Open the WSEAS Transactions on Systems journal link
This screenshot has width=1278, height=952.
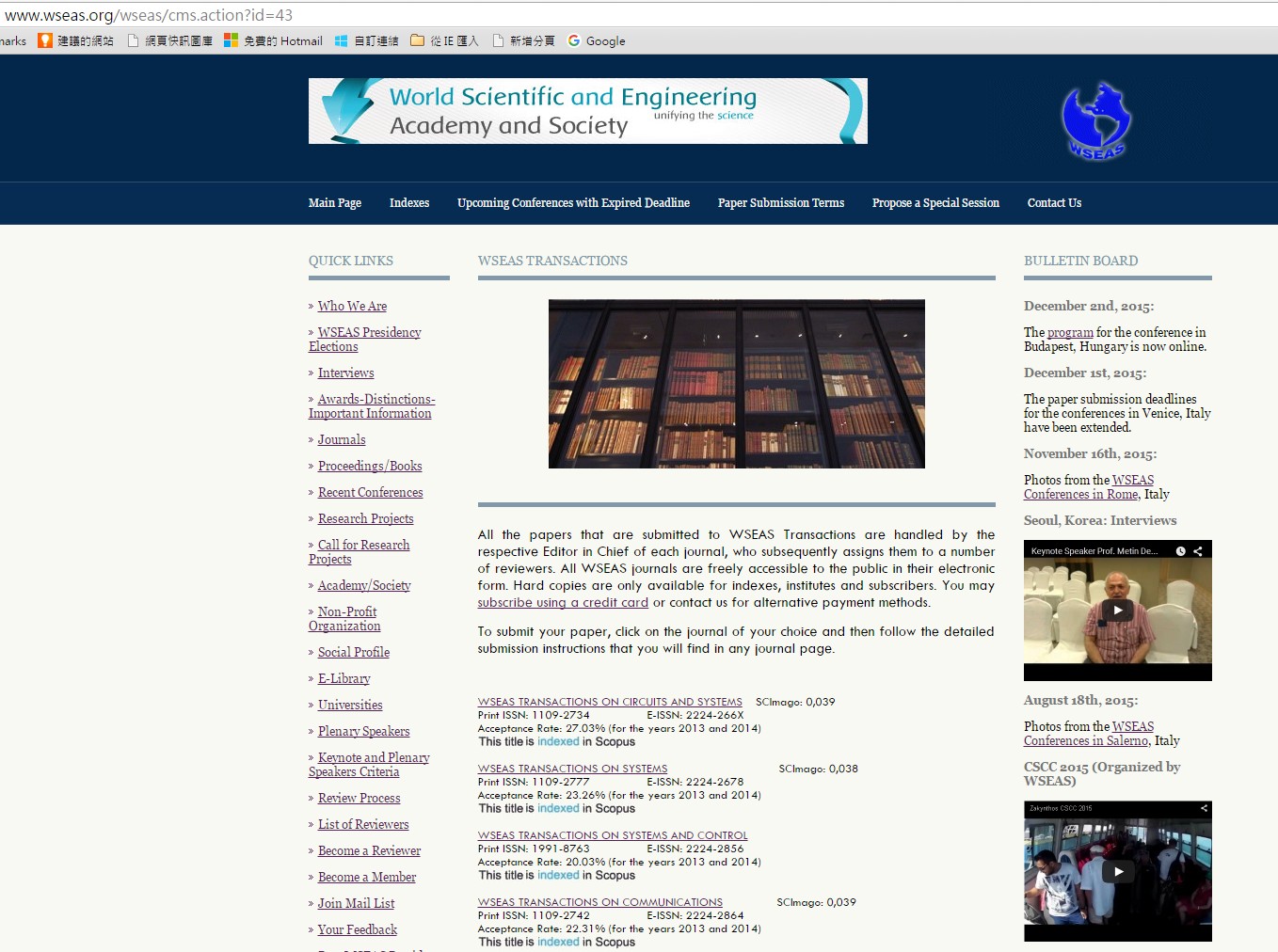[572, 769]
